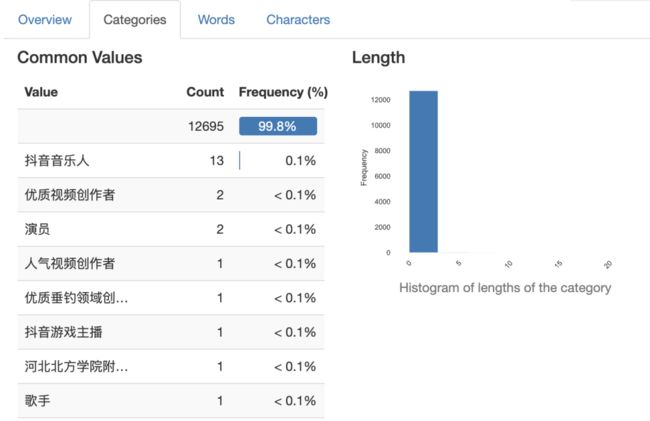The height and width of the screenshot is (421, 650).
Task: Switch to the Categories tab
Action: coord(135,19)
